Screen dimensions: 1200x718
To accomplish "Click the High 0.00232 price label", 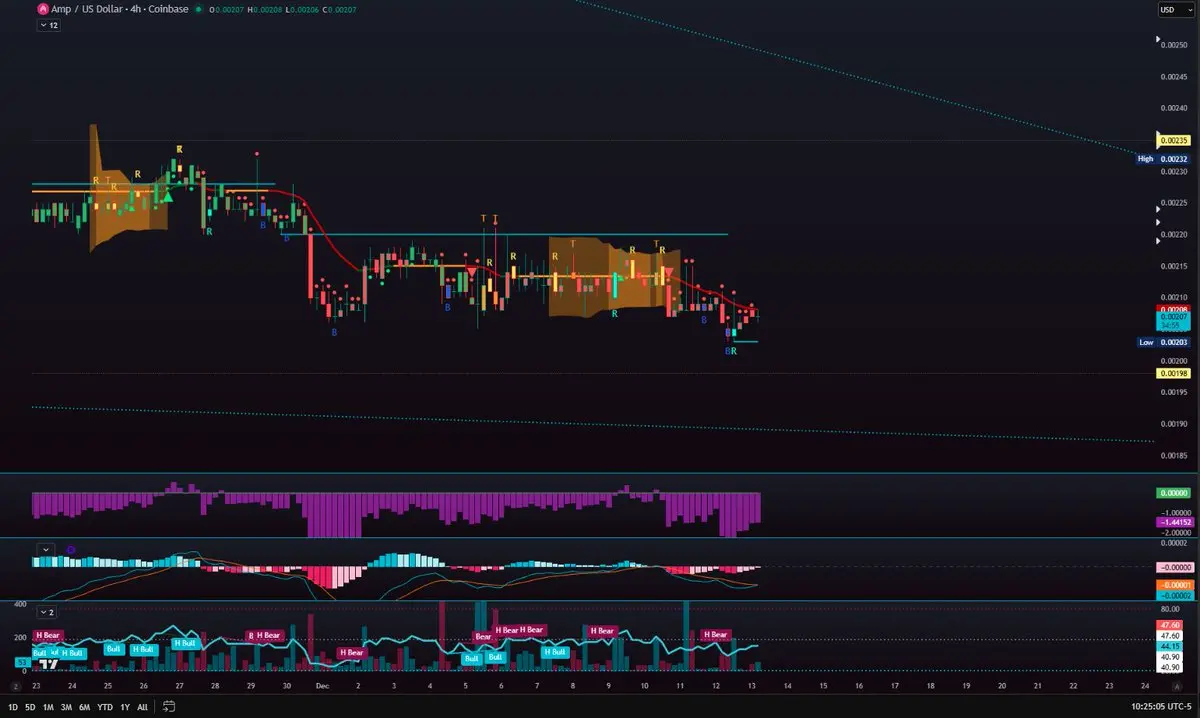I will [x=1162, y=158].
